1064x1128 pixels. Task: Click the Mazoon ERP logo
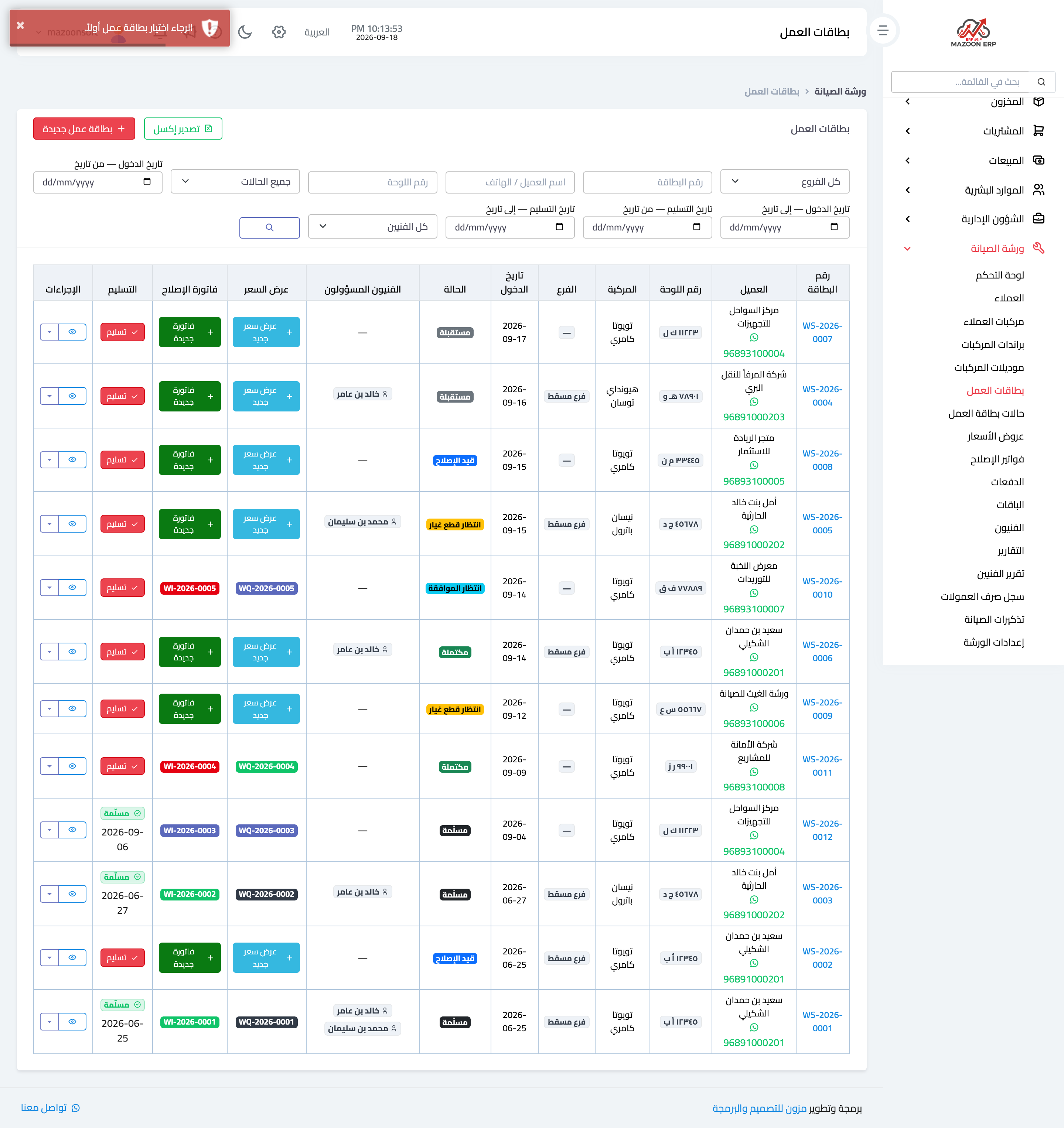tap(973, 33)
